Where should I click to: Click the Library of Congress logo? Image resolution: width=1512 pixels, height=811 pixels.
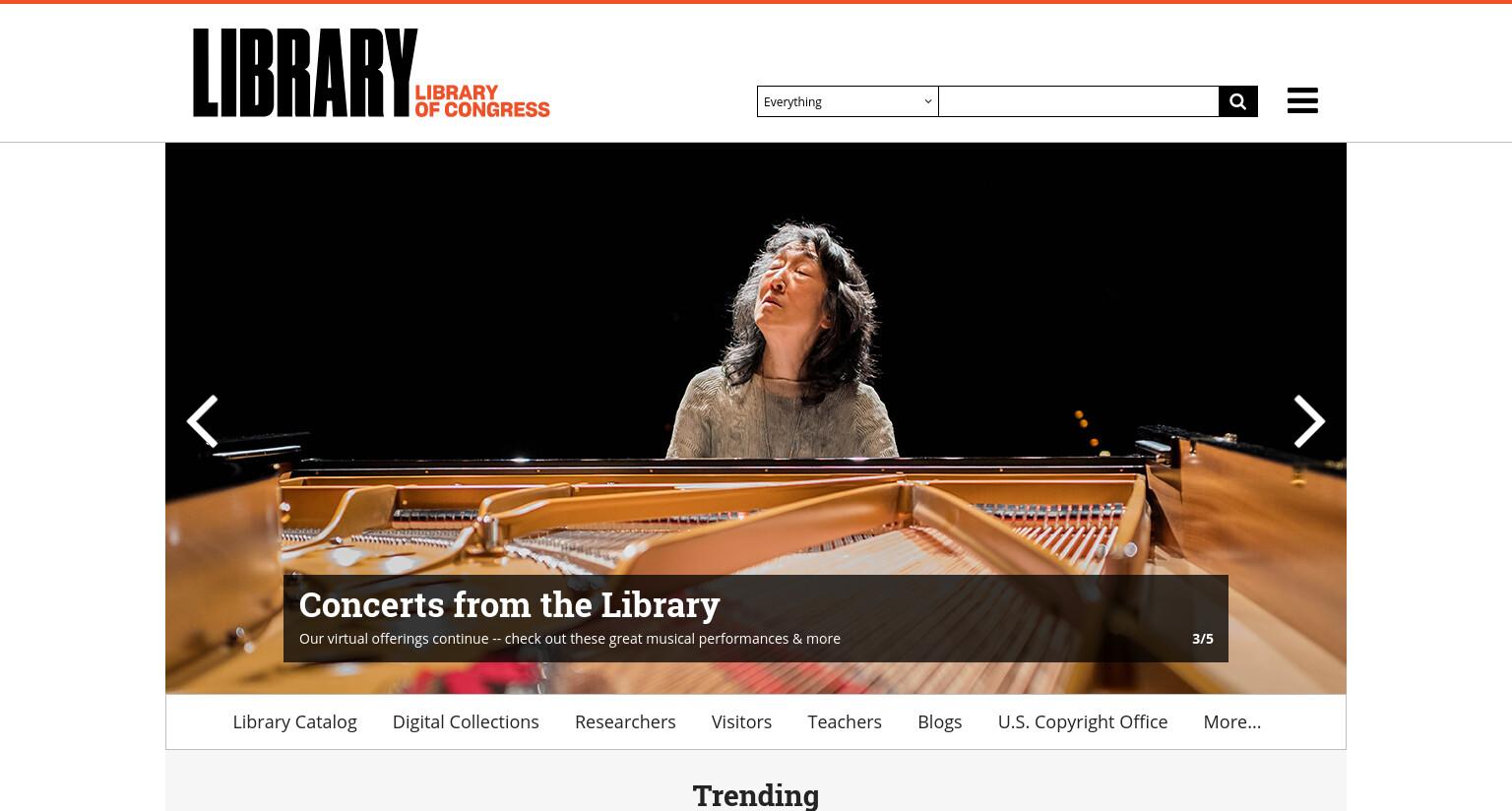pos(371,73)
